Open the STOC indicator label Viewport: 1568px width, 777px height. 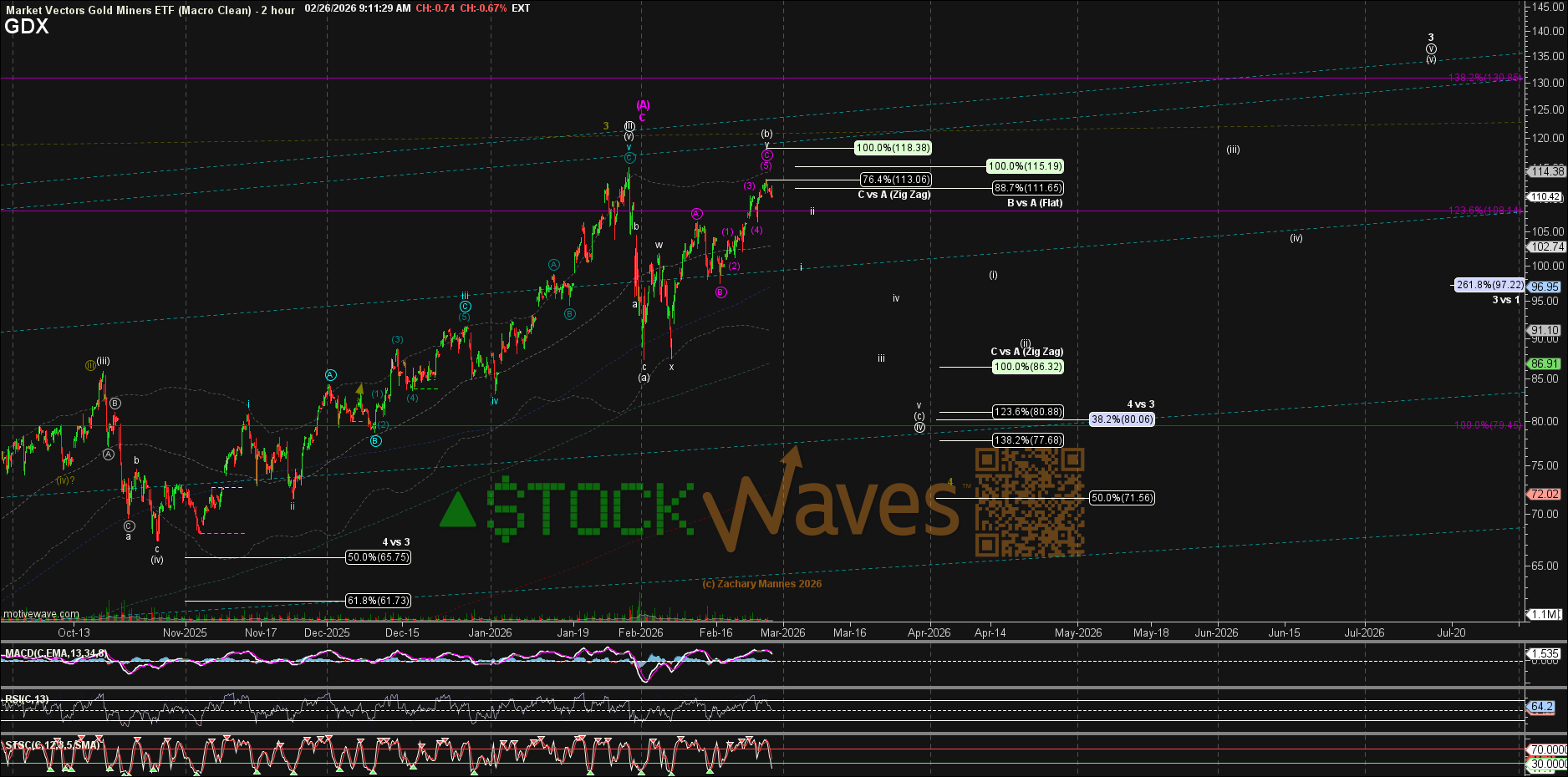click(x=52, y=744)
